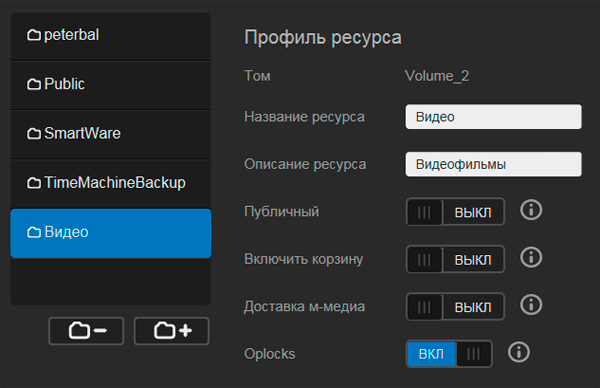Open info icon next to Публичный toggle

[531, 210]
